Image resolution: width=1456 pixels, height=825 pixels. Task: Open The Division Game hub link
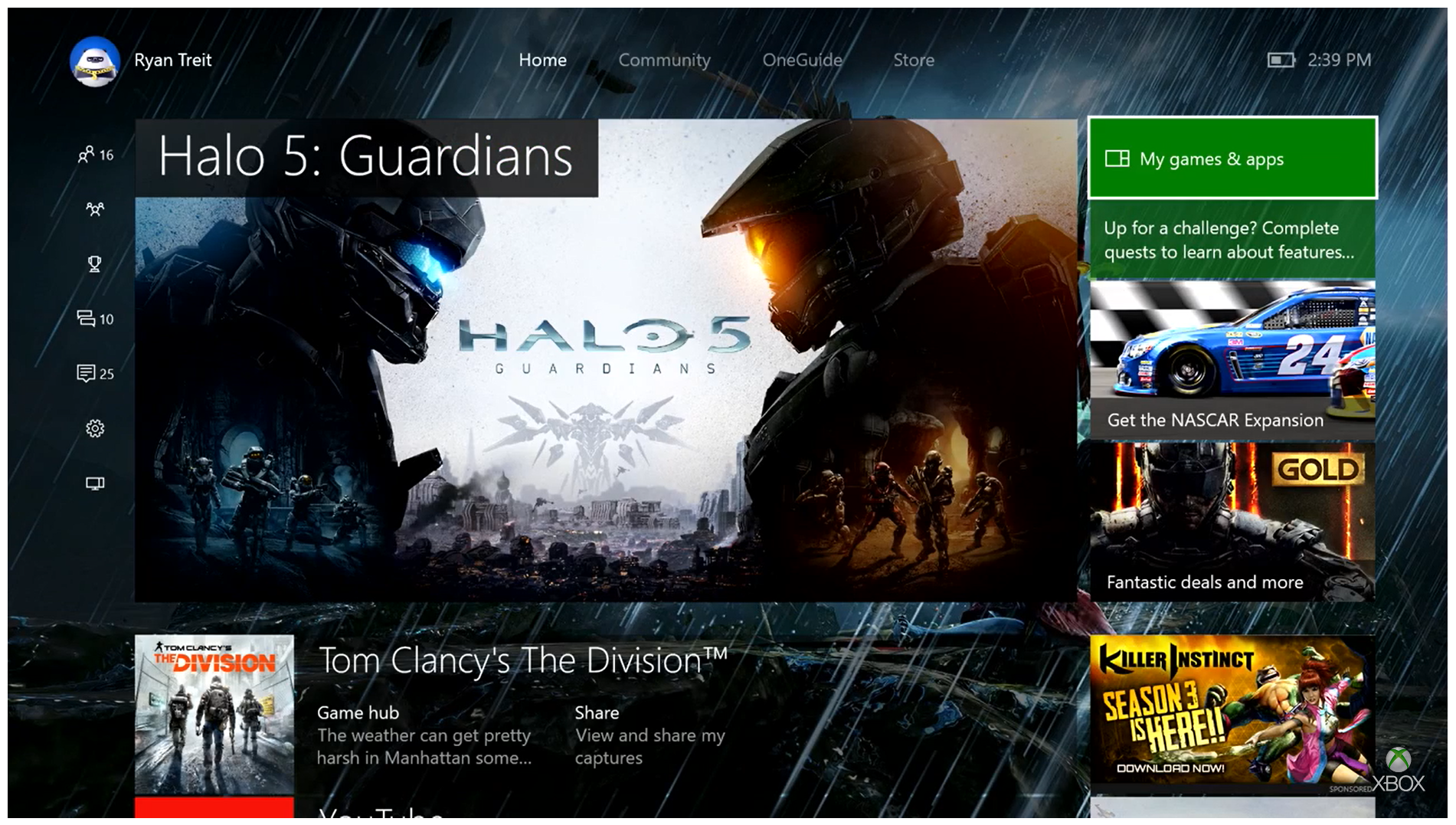[x=424, y=735]
